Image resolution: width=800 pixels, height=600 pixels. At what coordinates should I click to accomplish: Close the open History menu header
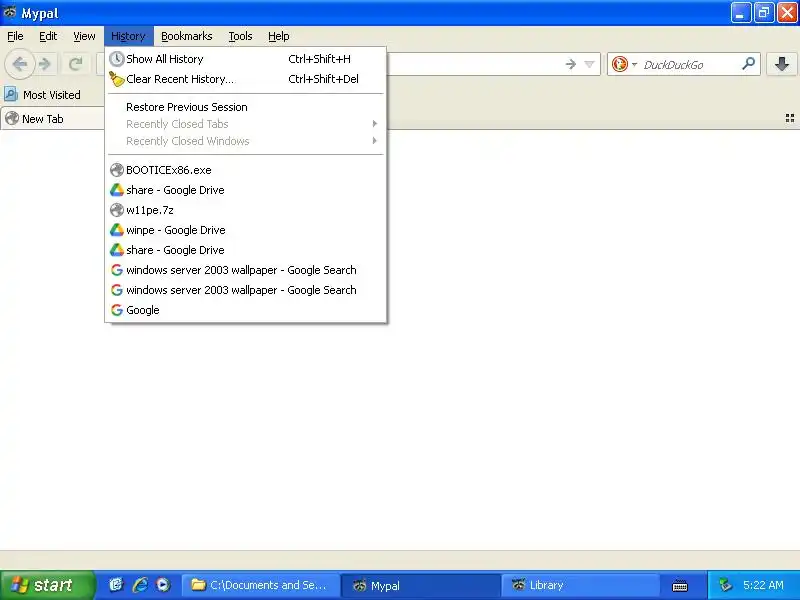point(129,36)
